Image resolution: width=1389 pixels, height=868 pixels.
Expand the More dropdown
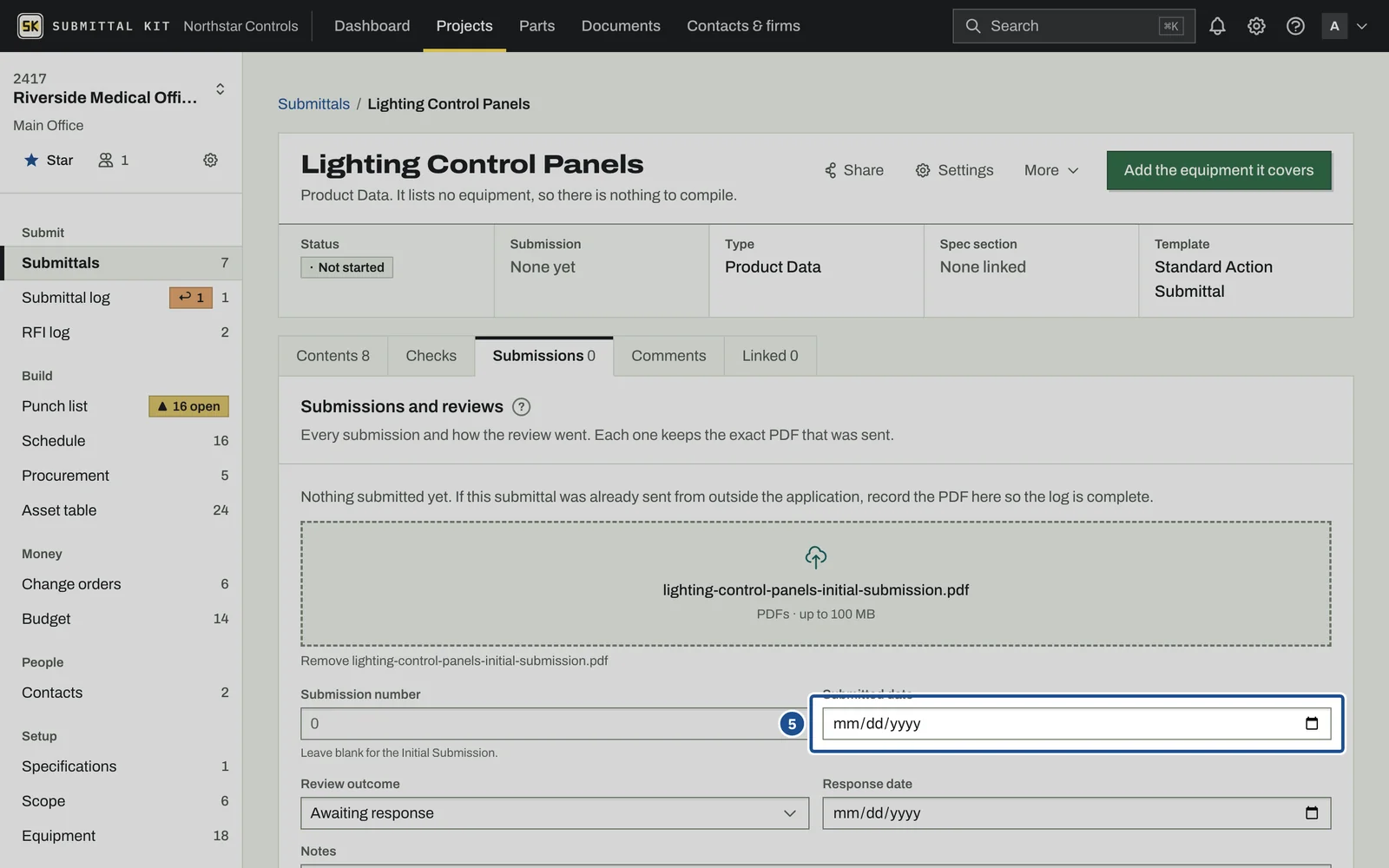click(x=1051, y=170)
